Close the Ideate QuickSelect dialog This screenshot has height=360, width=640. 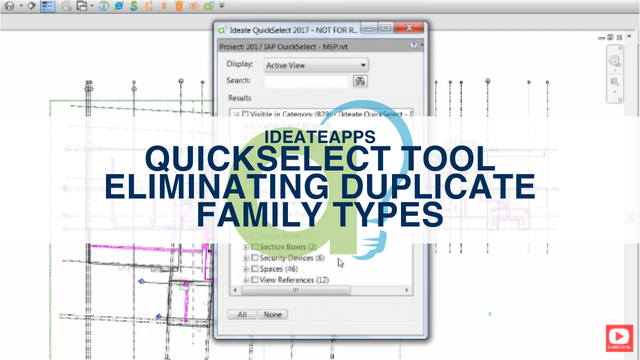(409, 27)
